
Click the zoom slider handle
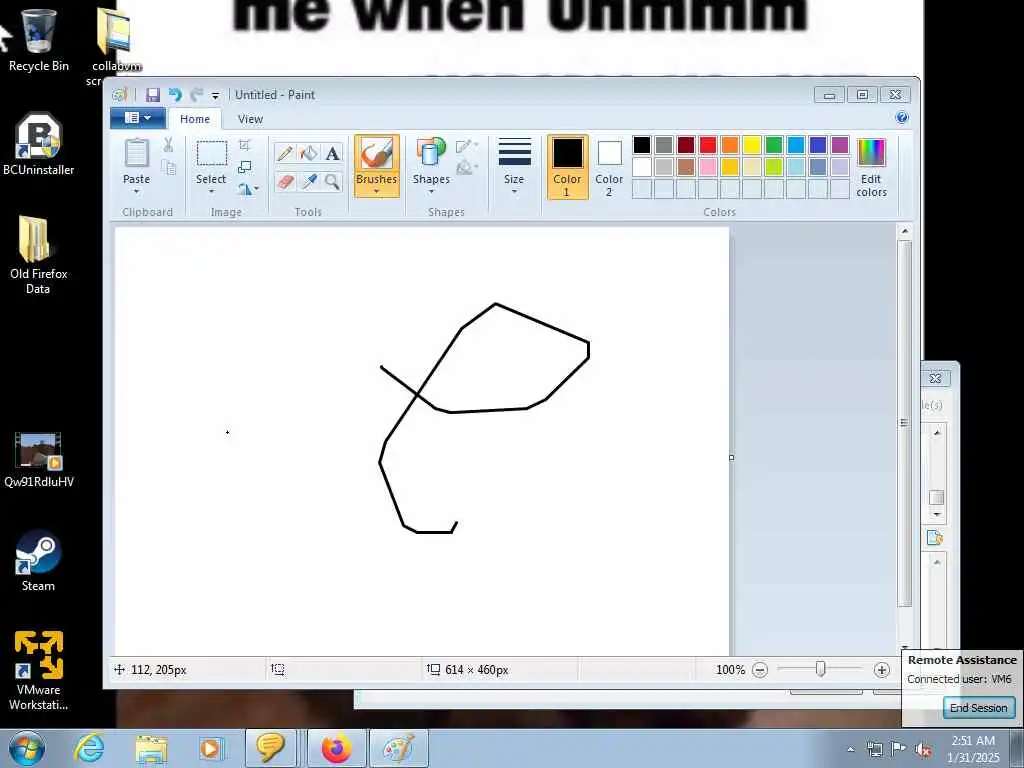(x=821, y=669)
